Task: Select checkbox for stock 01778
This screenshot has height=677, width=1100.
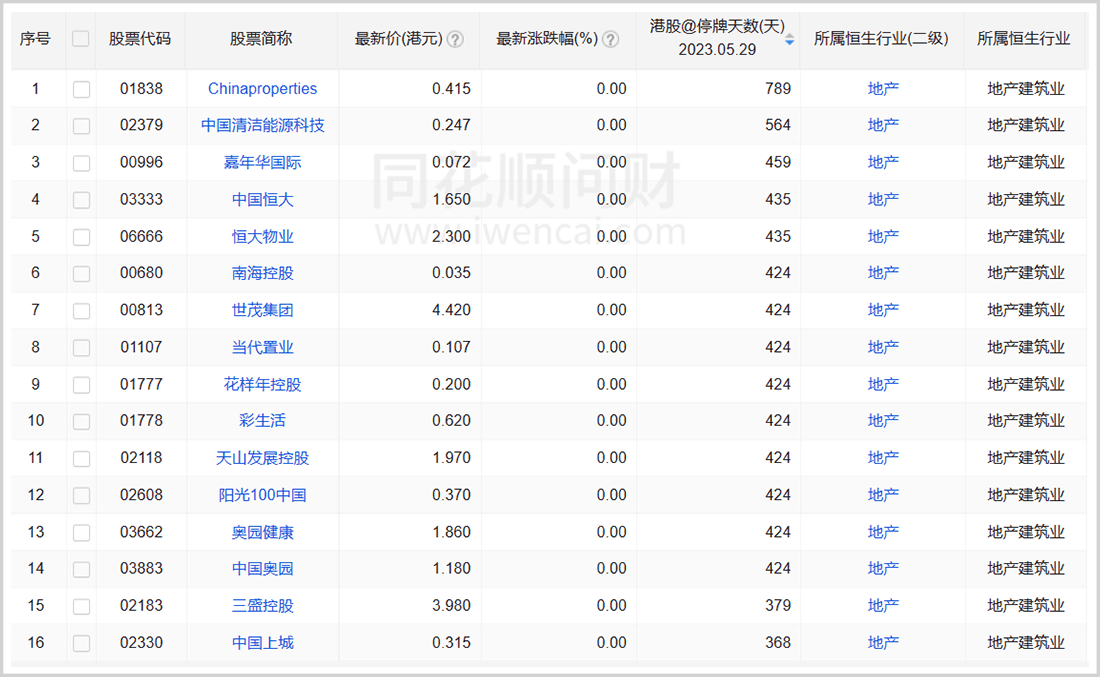Action: click(81, 421)
